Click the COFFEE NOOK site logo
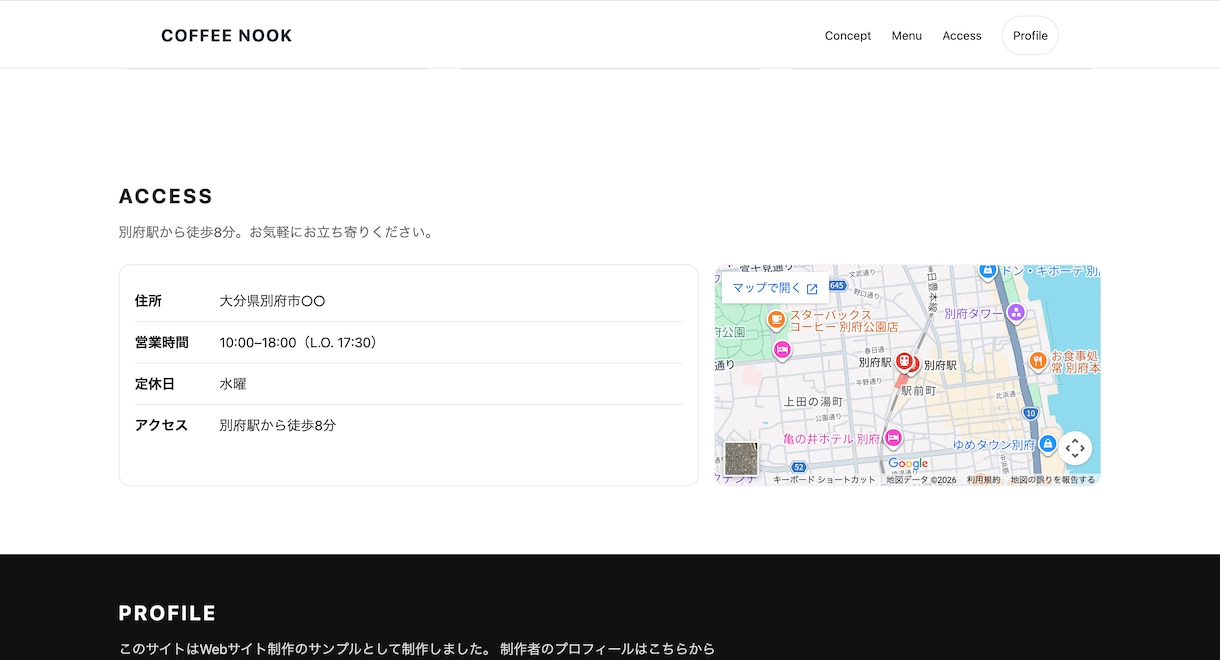 (227, 36)
